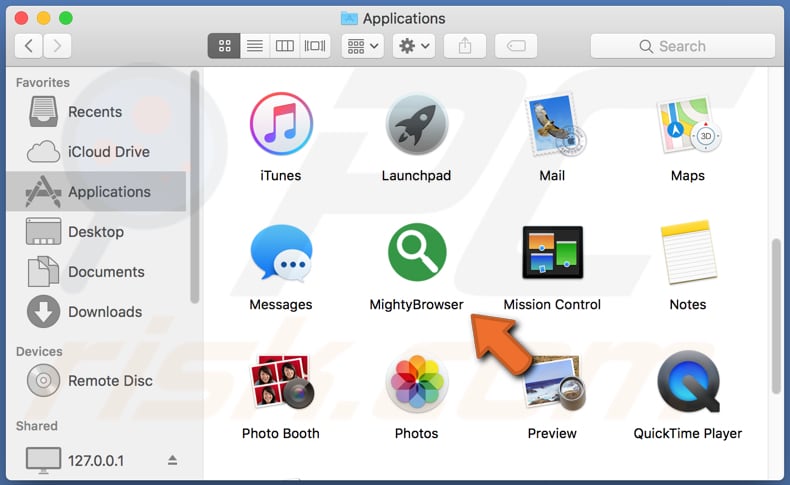Go forward with the right chevron button
The height and width of the screenshot is (485, 790).
coord(57,46)
